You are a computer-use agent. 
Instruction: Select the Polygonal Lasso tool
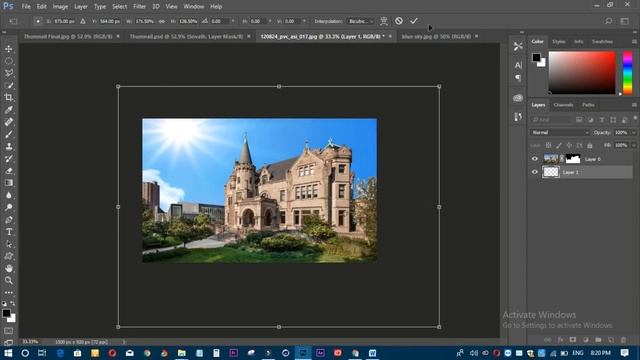pos(9,73)
